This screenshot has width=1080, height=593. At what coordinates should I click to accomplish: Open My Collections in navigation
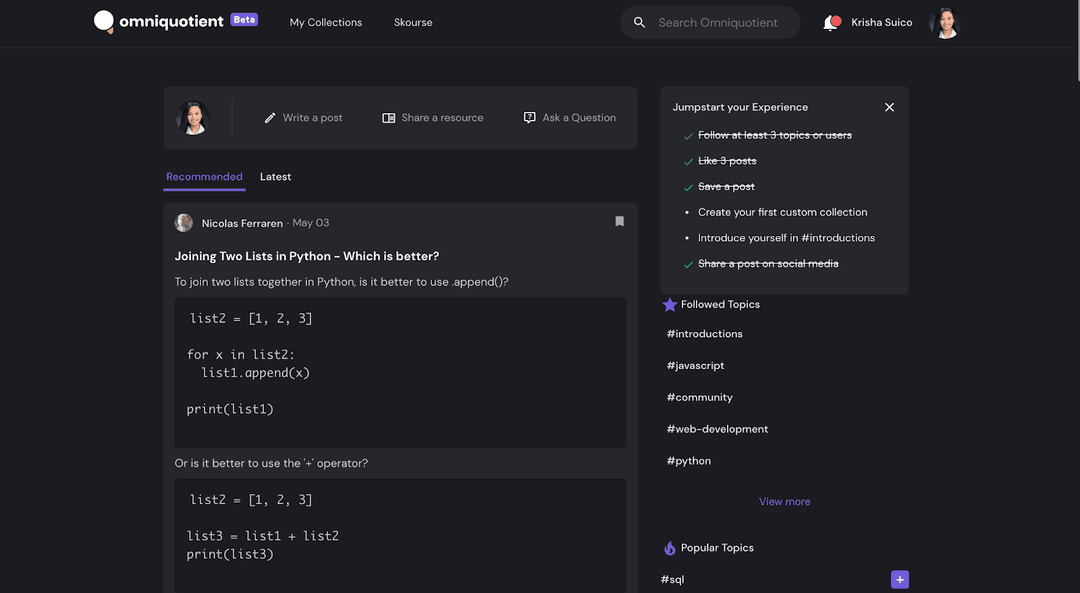326,22
